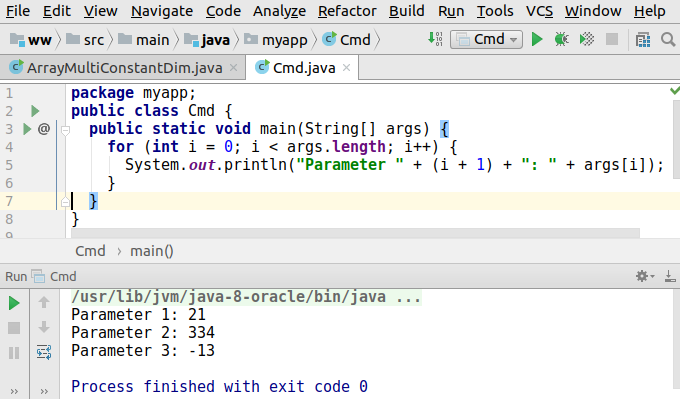680x399 pixels.
Task: Rerun Cmd from the Run panel play icon
Action: 14,303
